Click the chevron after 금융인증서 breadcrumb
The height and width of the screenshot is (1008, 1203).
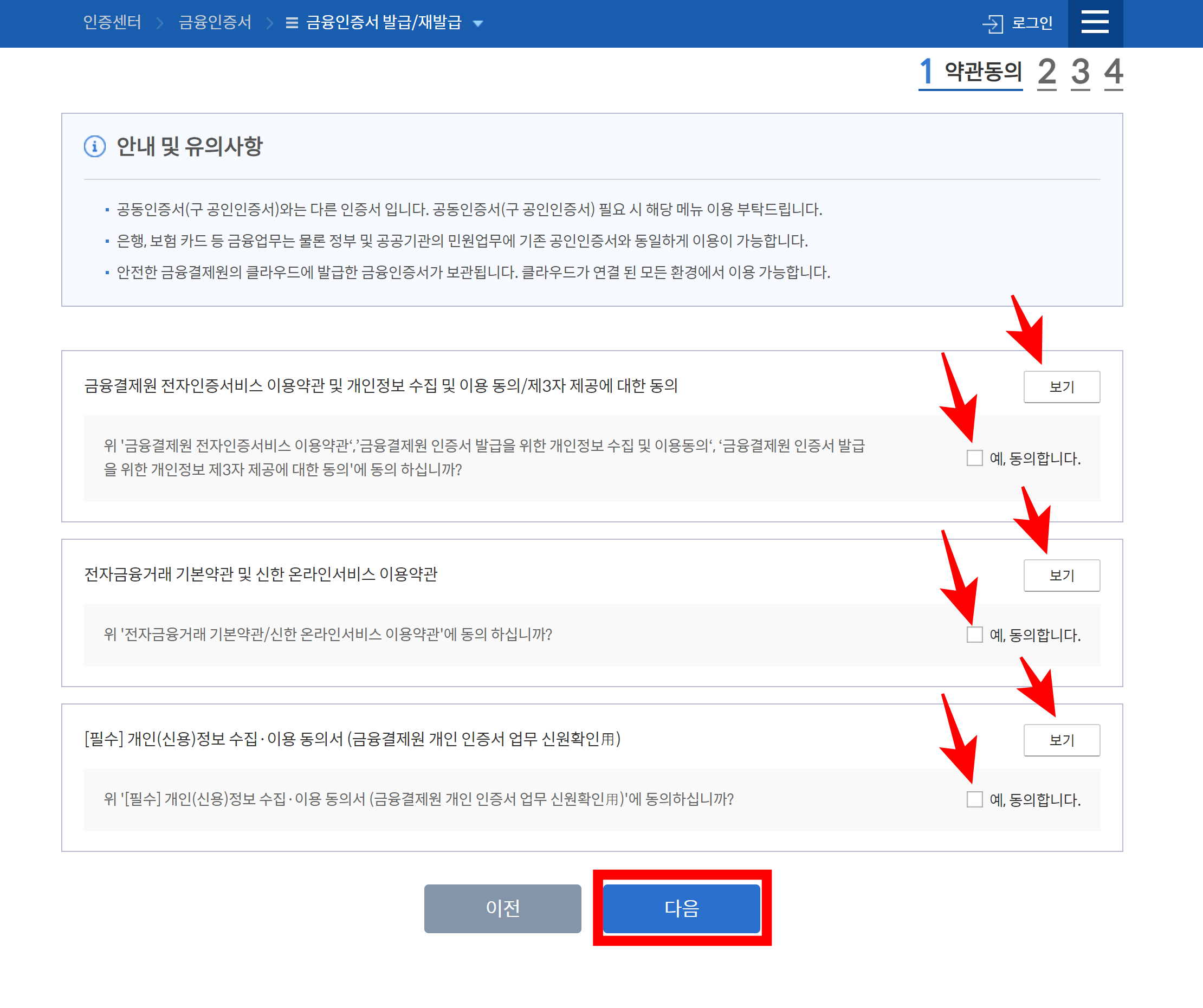click(270, 23)
